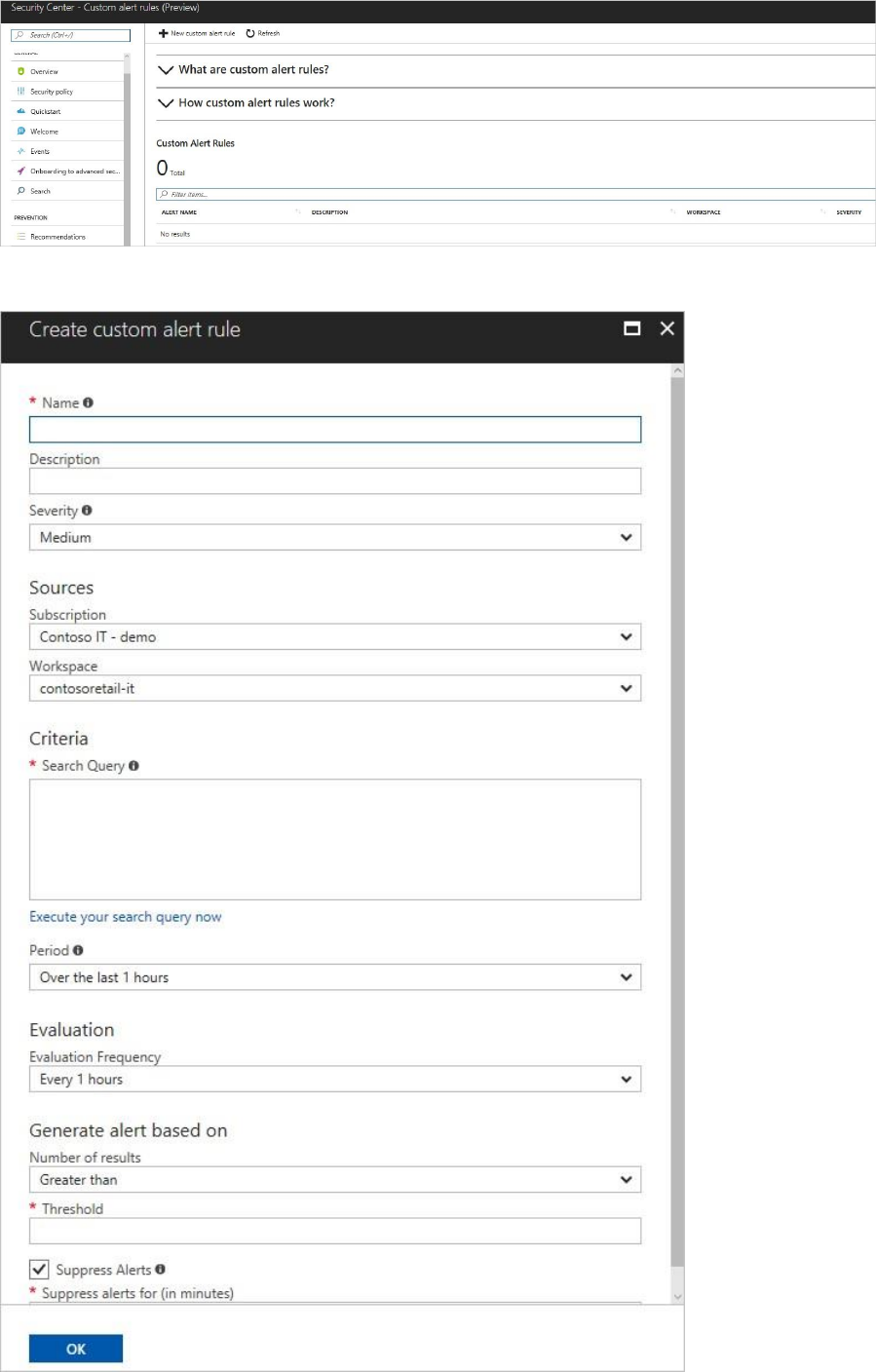Open the Evaluation Frequency dropdown
876x1372 pixels.
coord(334,1079)
